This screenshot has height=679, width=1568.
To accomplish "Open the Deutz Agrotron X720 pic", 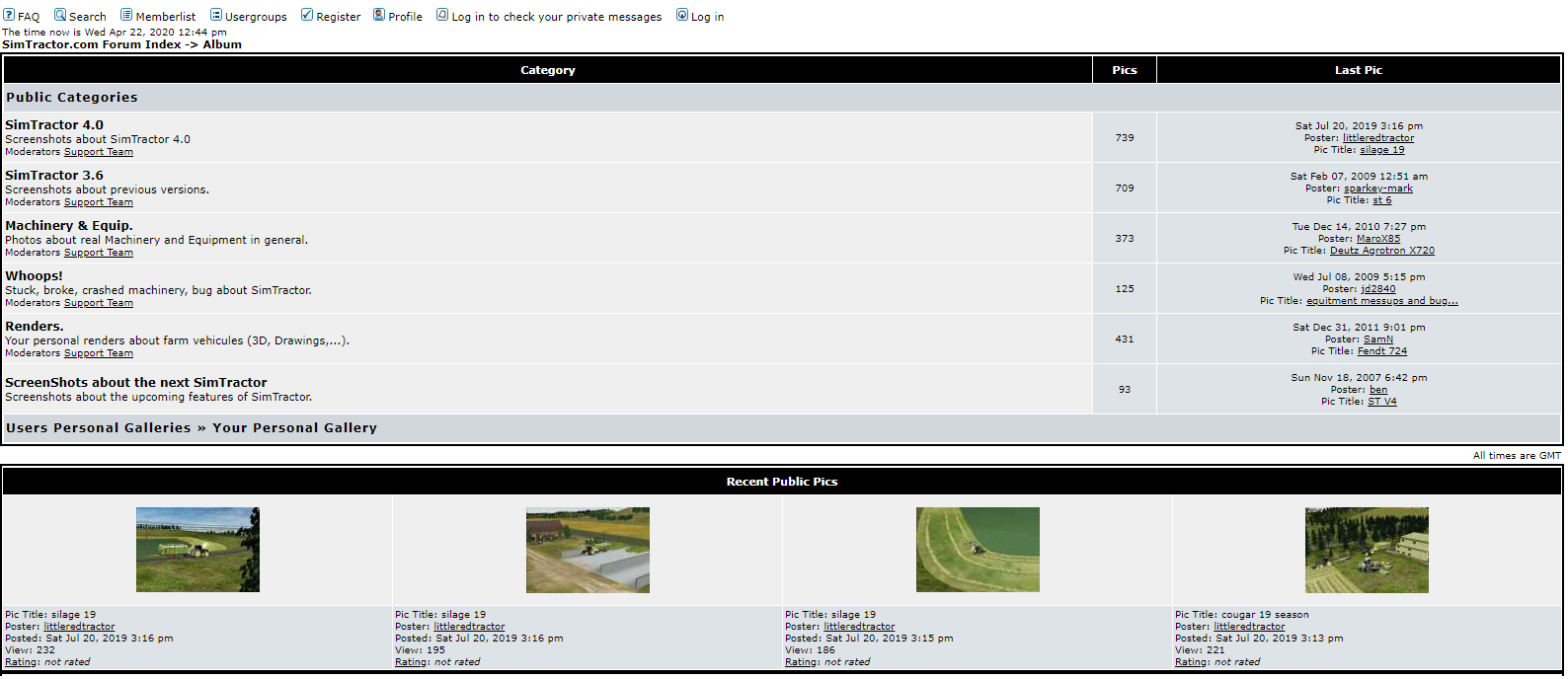I will coord(1382,251).
